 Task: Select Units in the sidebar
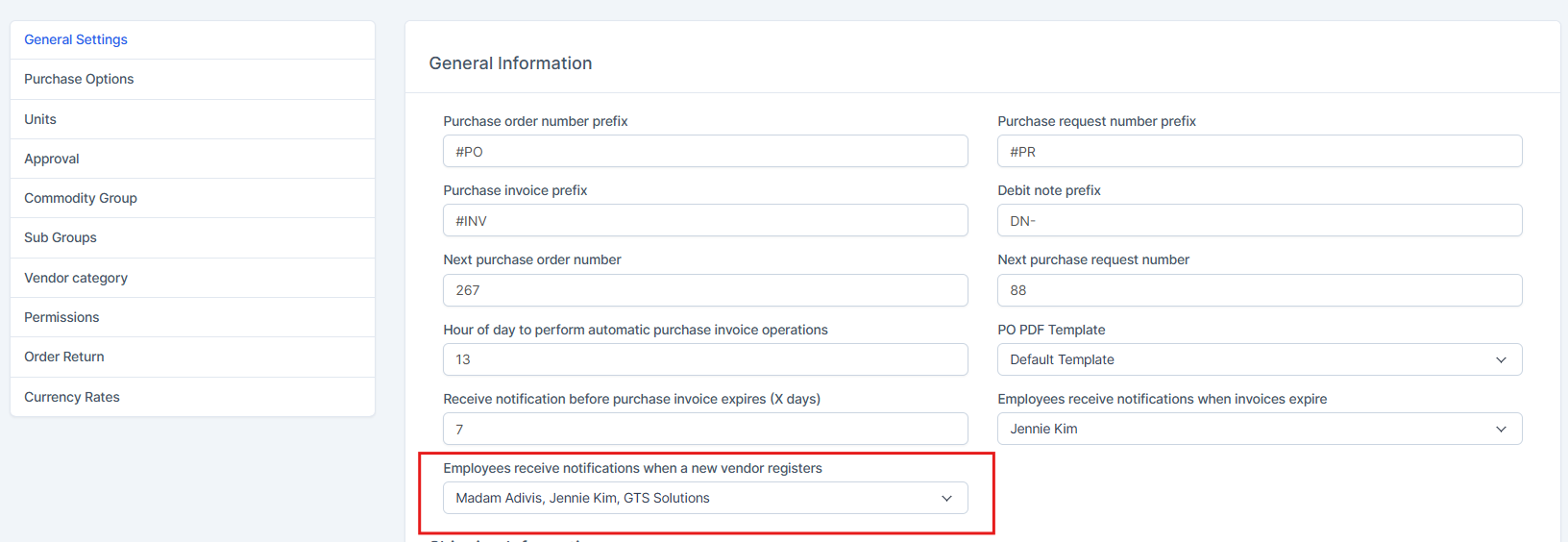(x=40, y=119)
